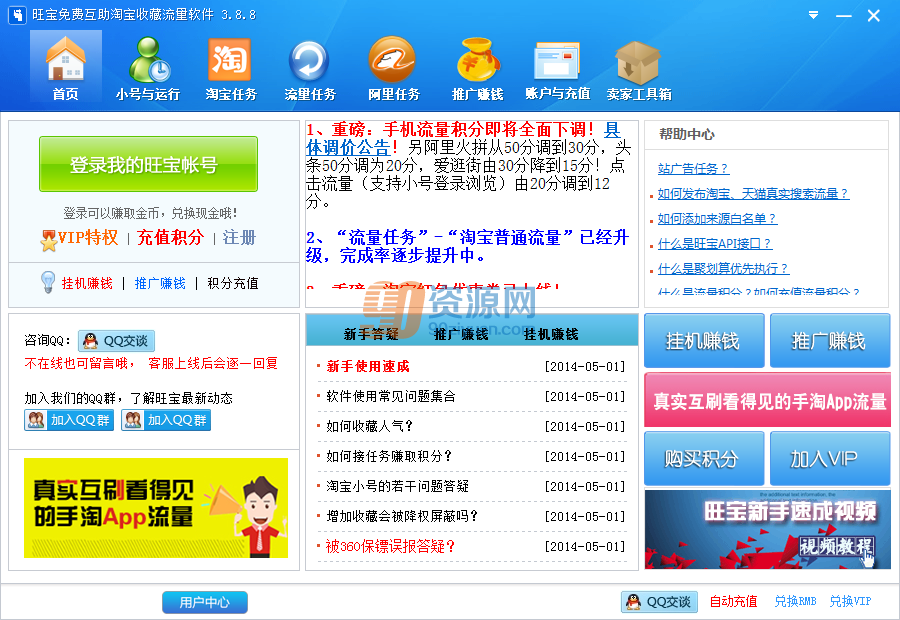Click the app logo icon in title bar
900x620 pixels.
(x=17, y=15)
